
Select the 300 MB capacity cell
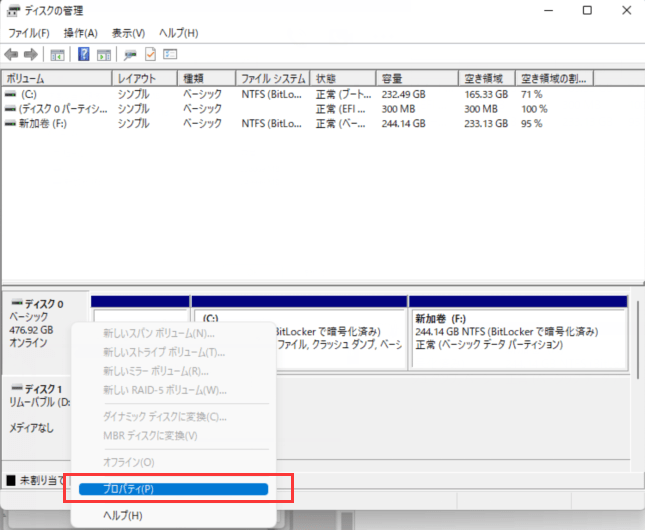398,109
